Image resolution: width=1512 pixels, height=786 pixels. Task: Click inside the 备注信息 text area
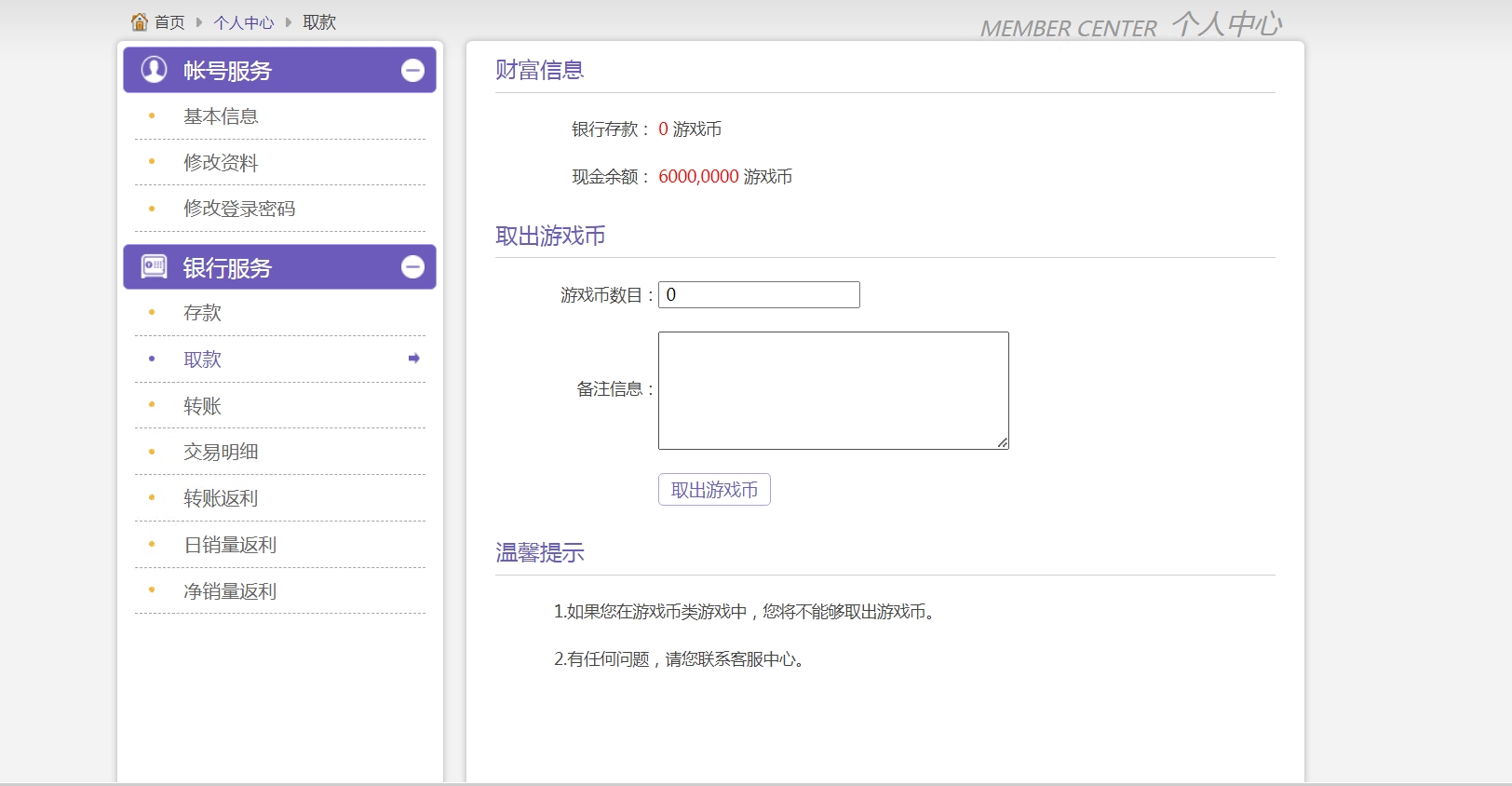click(x=833, y=390)
